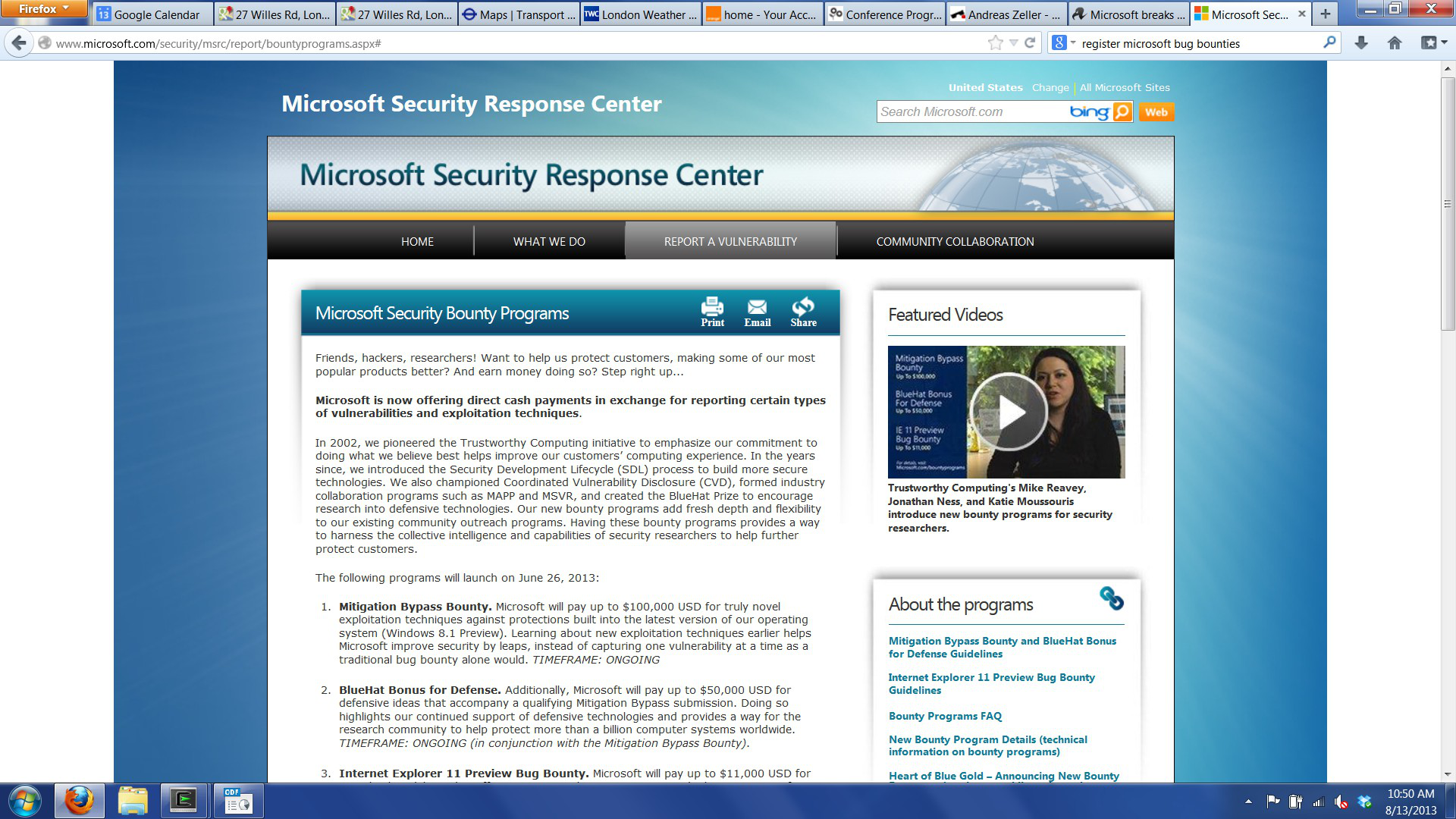Open the Bounty Programs FAQ link
Image resolution: width=1456 pixels, height=819 pixels.
[945, 716]
